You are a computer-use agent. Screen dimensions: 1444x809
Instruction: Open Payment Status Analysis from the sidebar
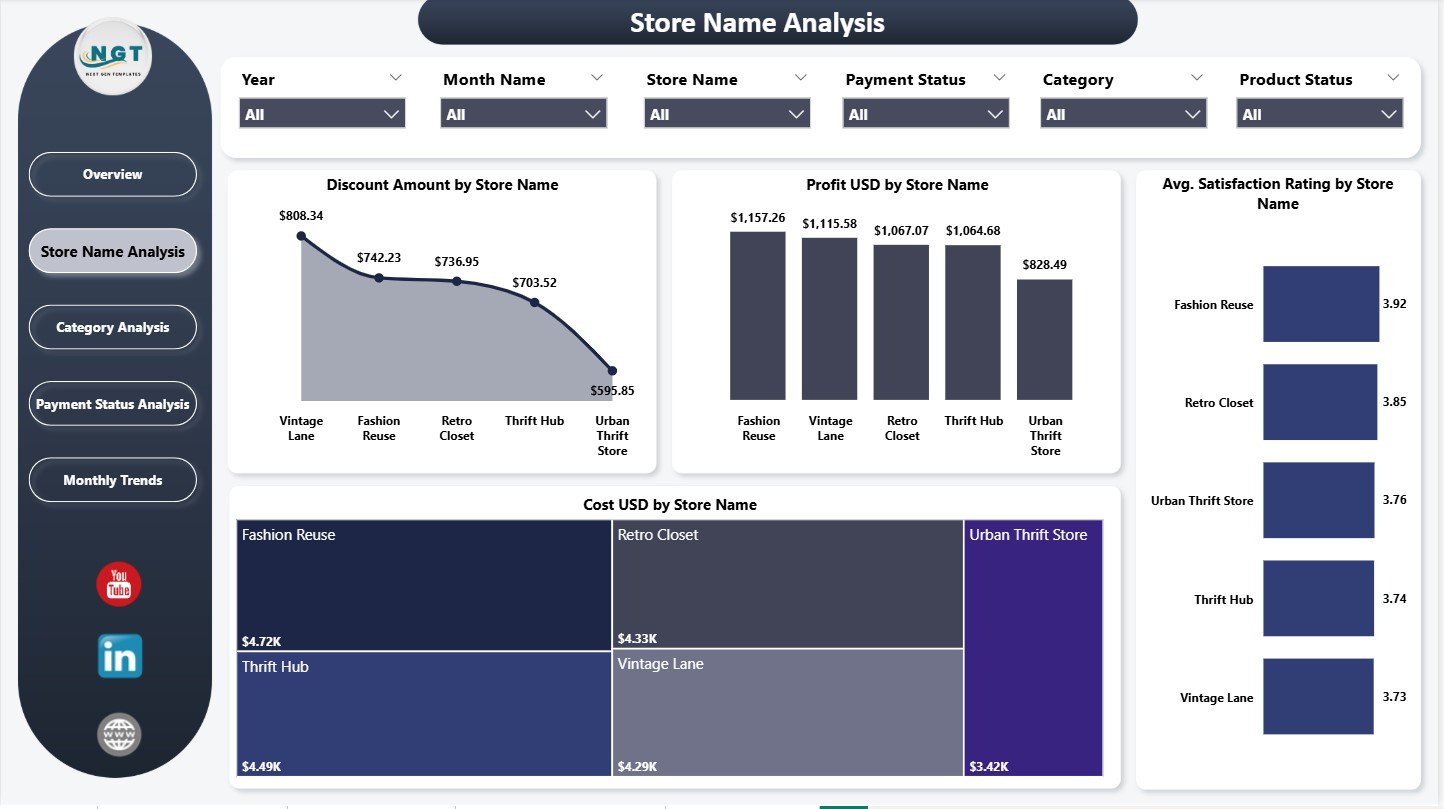click(x=112, y=404)
